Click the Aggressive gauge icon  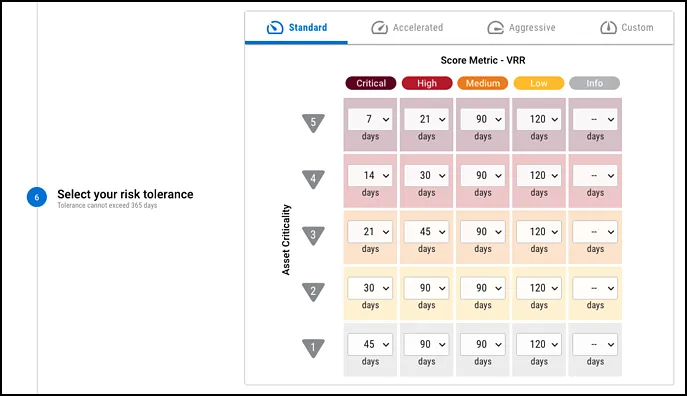coord(496,28)
